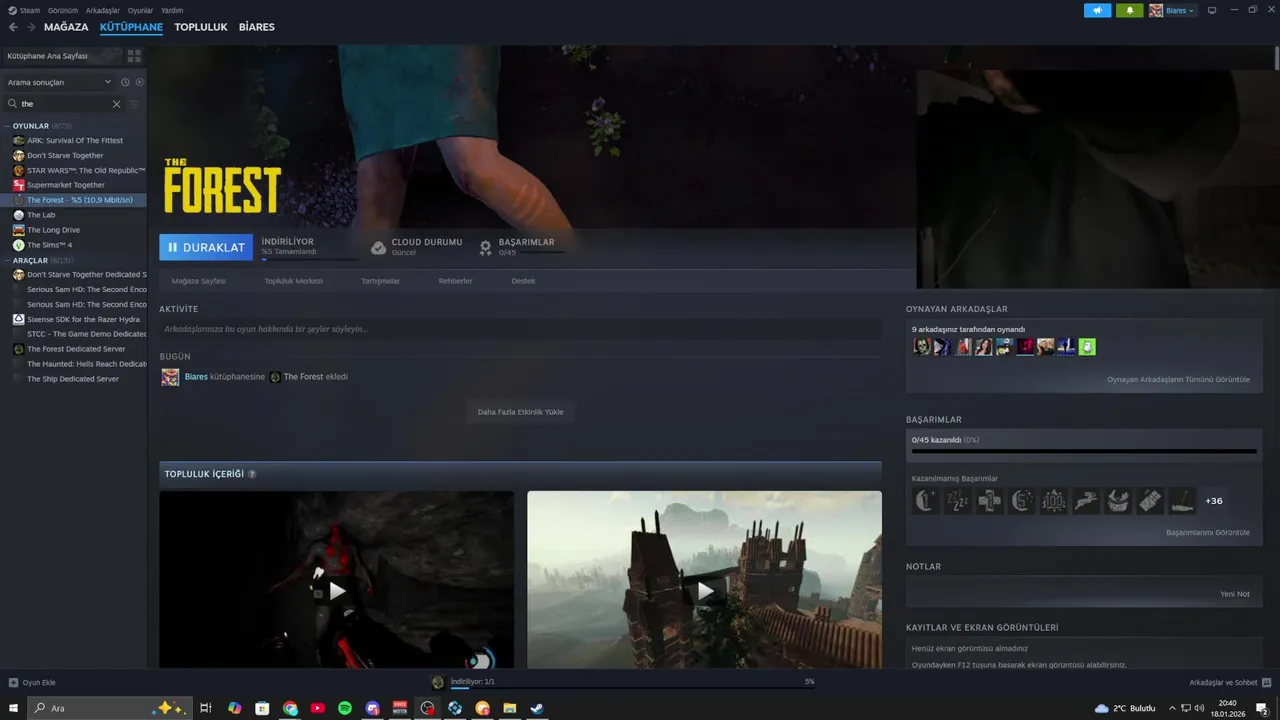The image size is (1280, 720).
Task: Open the Başarımlar gear next to cloud status
Action: coord(485,247)
